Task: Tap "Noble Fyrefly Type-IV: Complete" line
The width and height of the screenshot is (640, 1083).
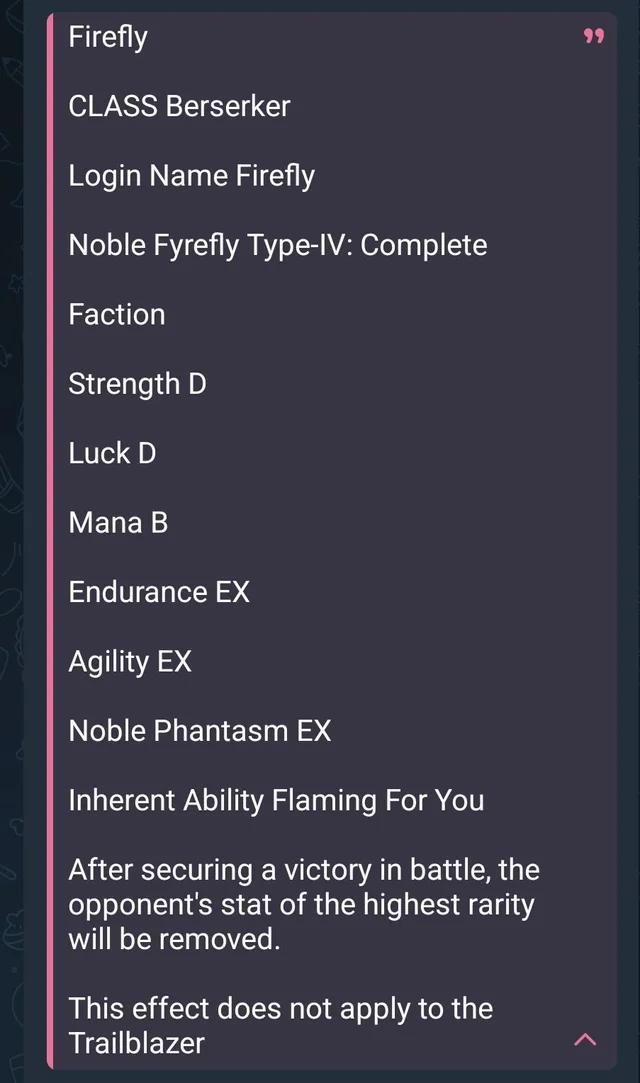Action: pyautogui.click(x=277, y=245)
